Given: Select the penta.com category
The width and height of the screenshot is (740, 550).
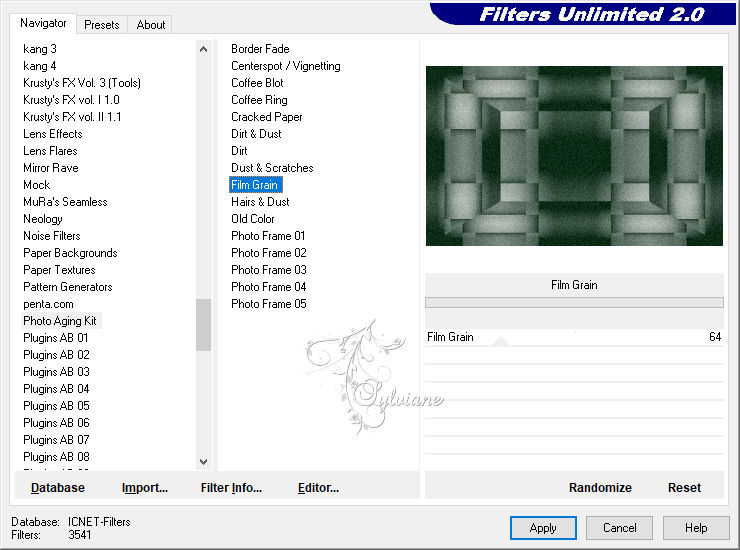Looking at the screenshot, I should click(48, 304).
